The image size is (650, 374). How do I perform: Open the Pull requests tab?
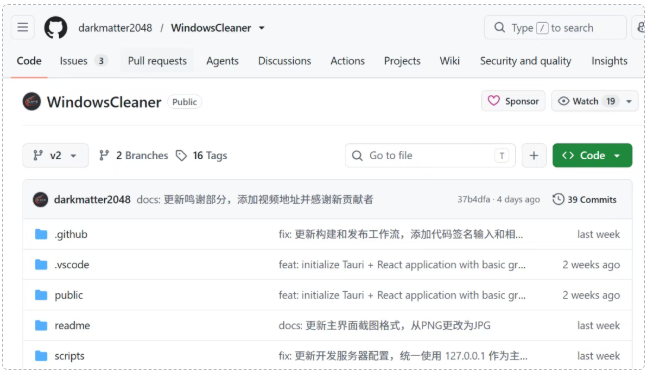tap(157, 61)
